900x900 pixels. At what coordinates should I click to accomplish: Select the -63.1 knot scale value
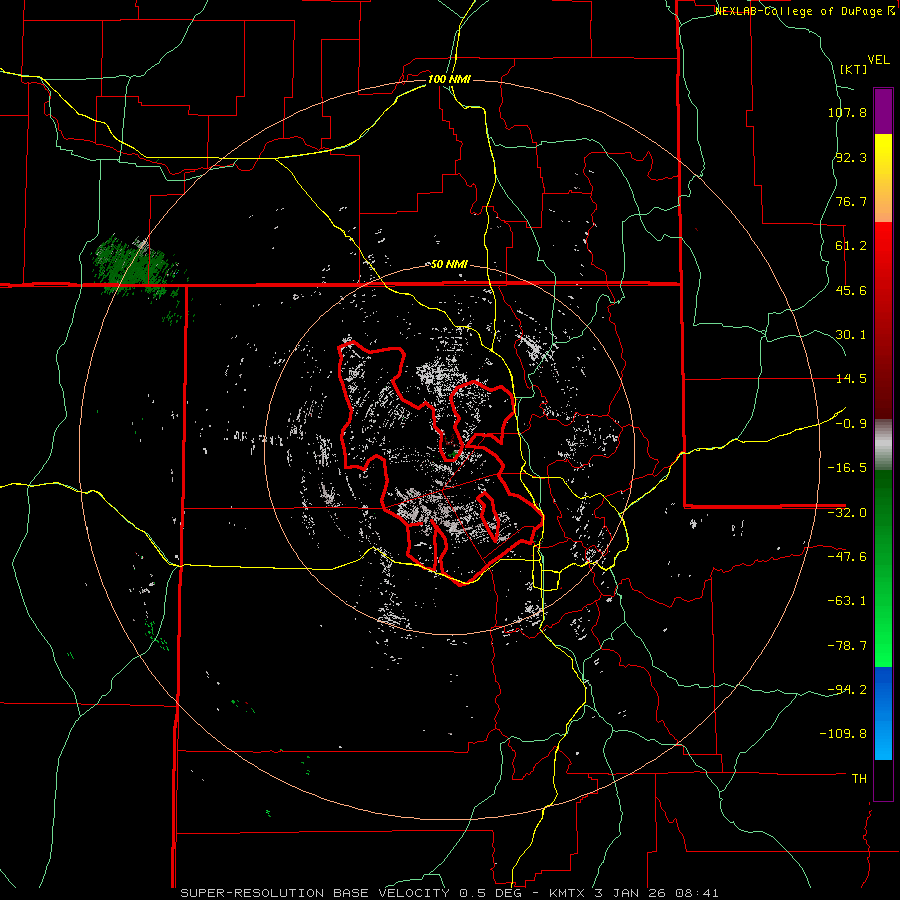(x=847, y=601)
